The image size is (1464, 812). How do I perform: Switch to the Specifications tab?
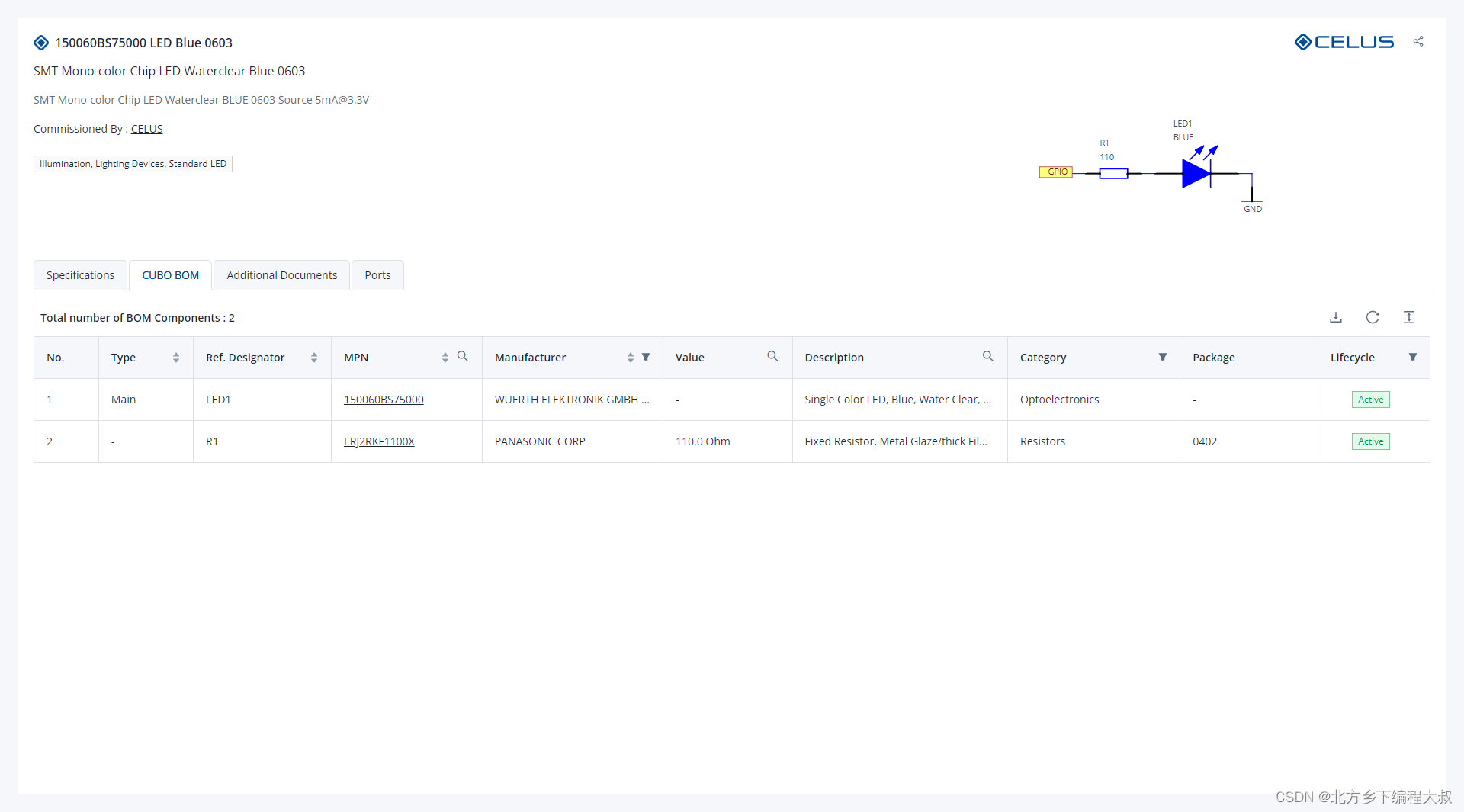pos(80,275)
